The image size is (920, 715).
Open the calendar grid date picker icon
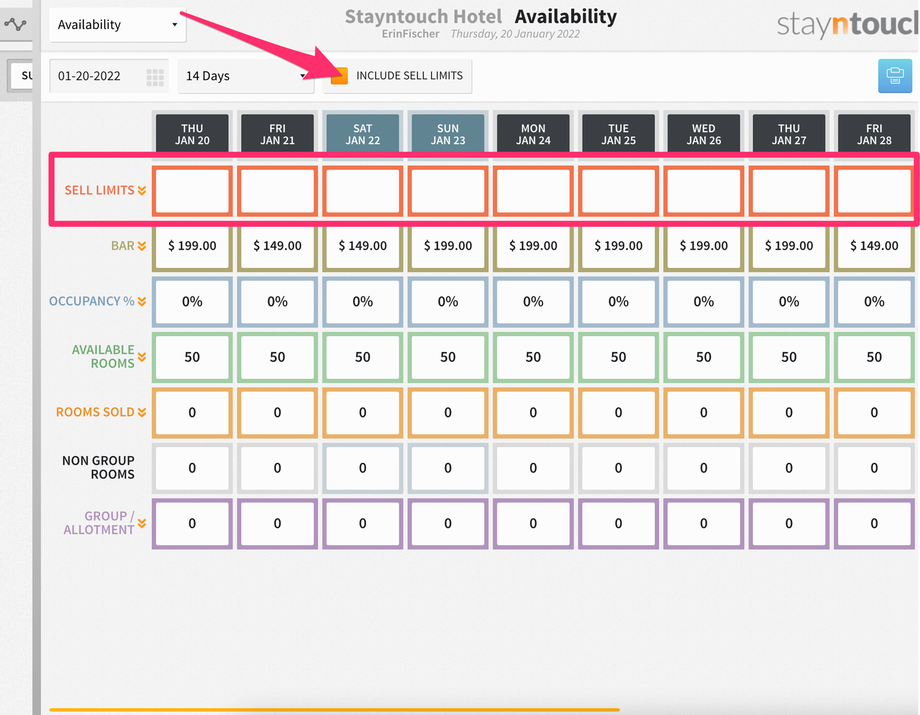[155, 77]
